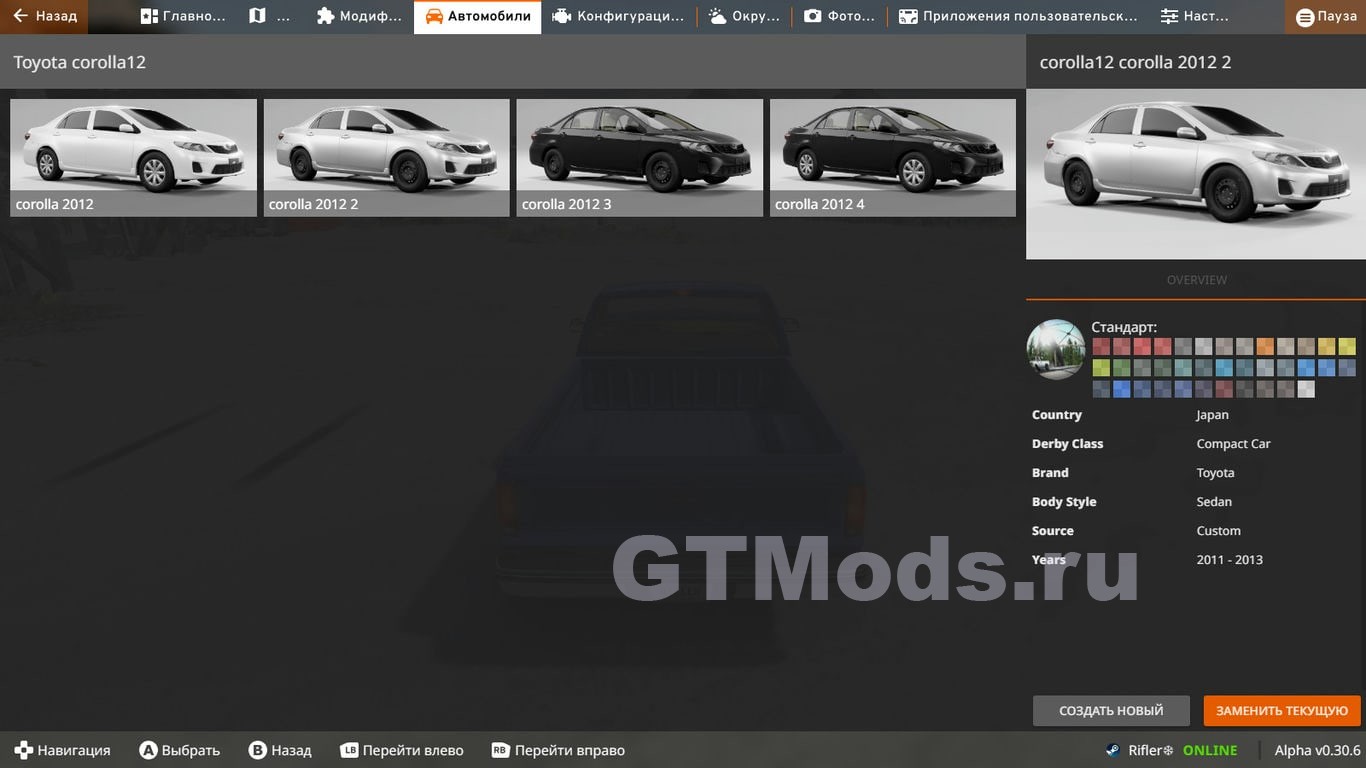Viewport: 1366px width, 768px height.
Task: Select the Автомобили vehicles tab
Action: (478, 16)
